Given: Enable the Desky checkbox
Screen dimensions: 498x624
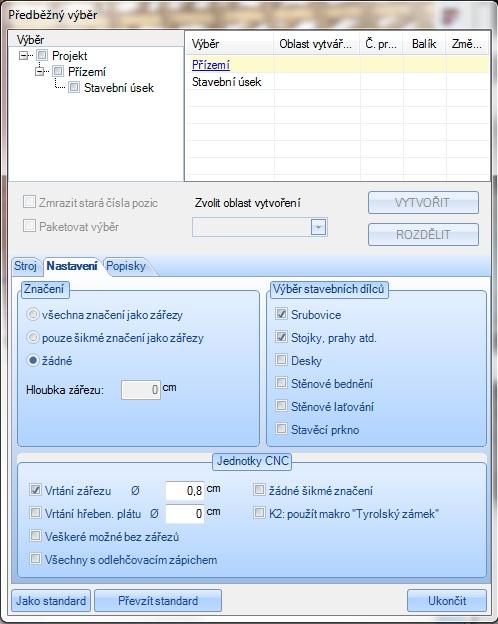Looking at the screenshot, I should pyautogui.click(x=281, y=360).
